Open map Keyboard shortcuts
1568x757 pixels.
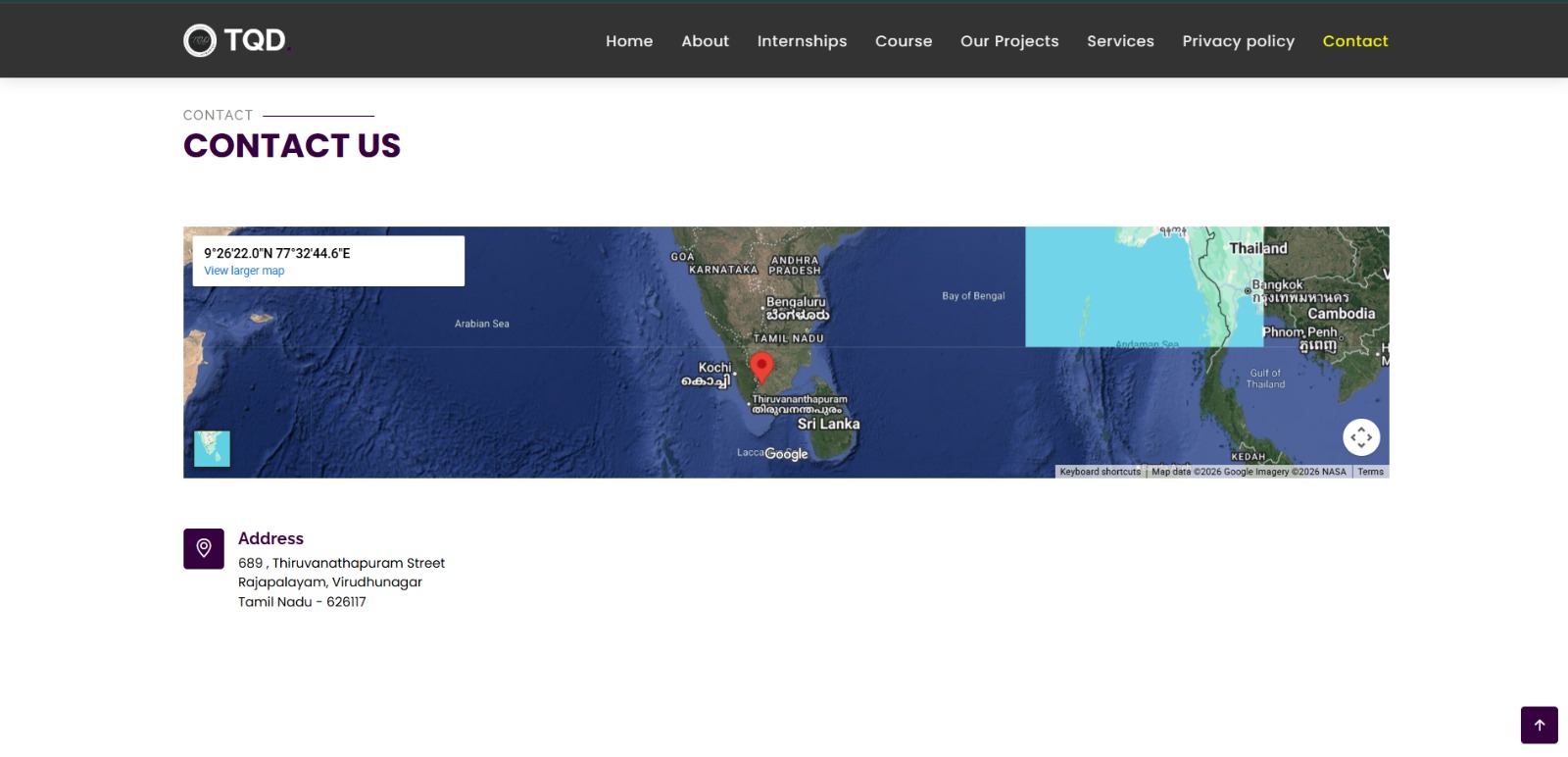[x=1100, y=472]
